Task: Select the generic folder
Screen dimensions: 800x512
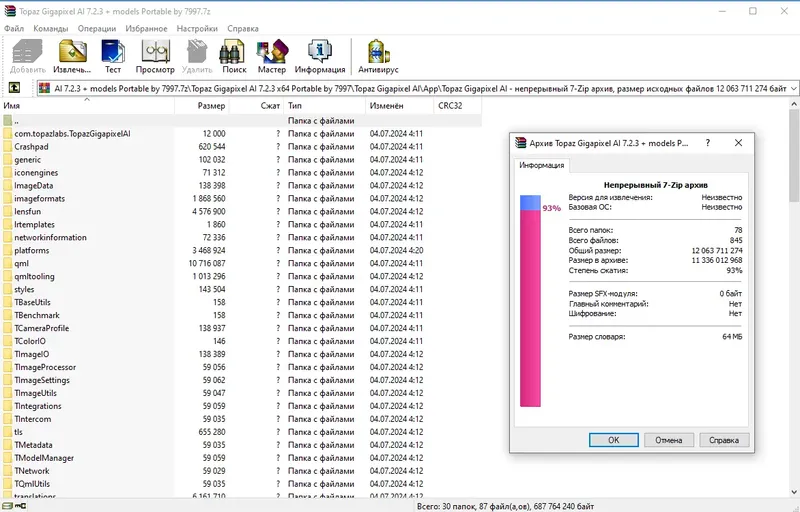Action: pyautogui.click(x=28, y=160)
